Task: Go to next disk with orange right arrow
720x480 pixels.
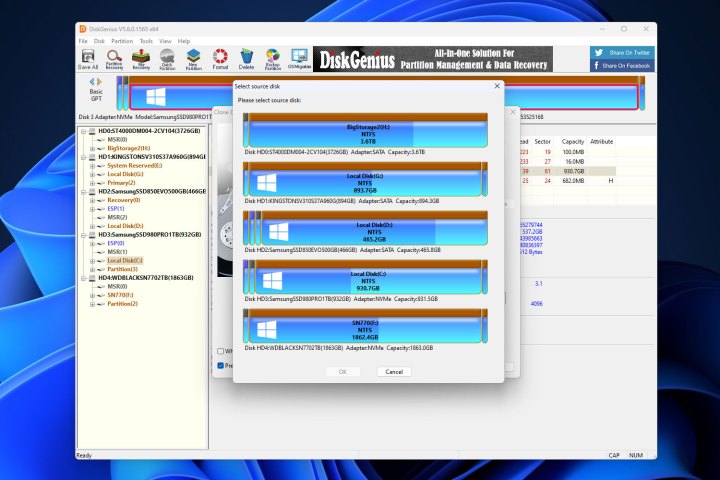Action: (99, 82)
